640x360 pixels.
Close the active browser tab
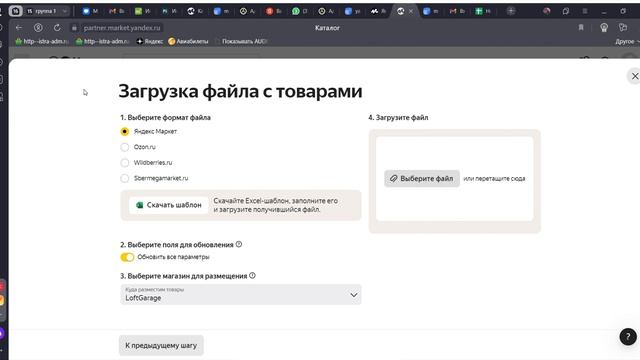(411, 11)
